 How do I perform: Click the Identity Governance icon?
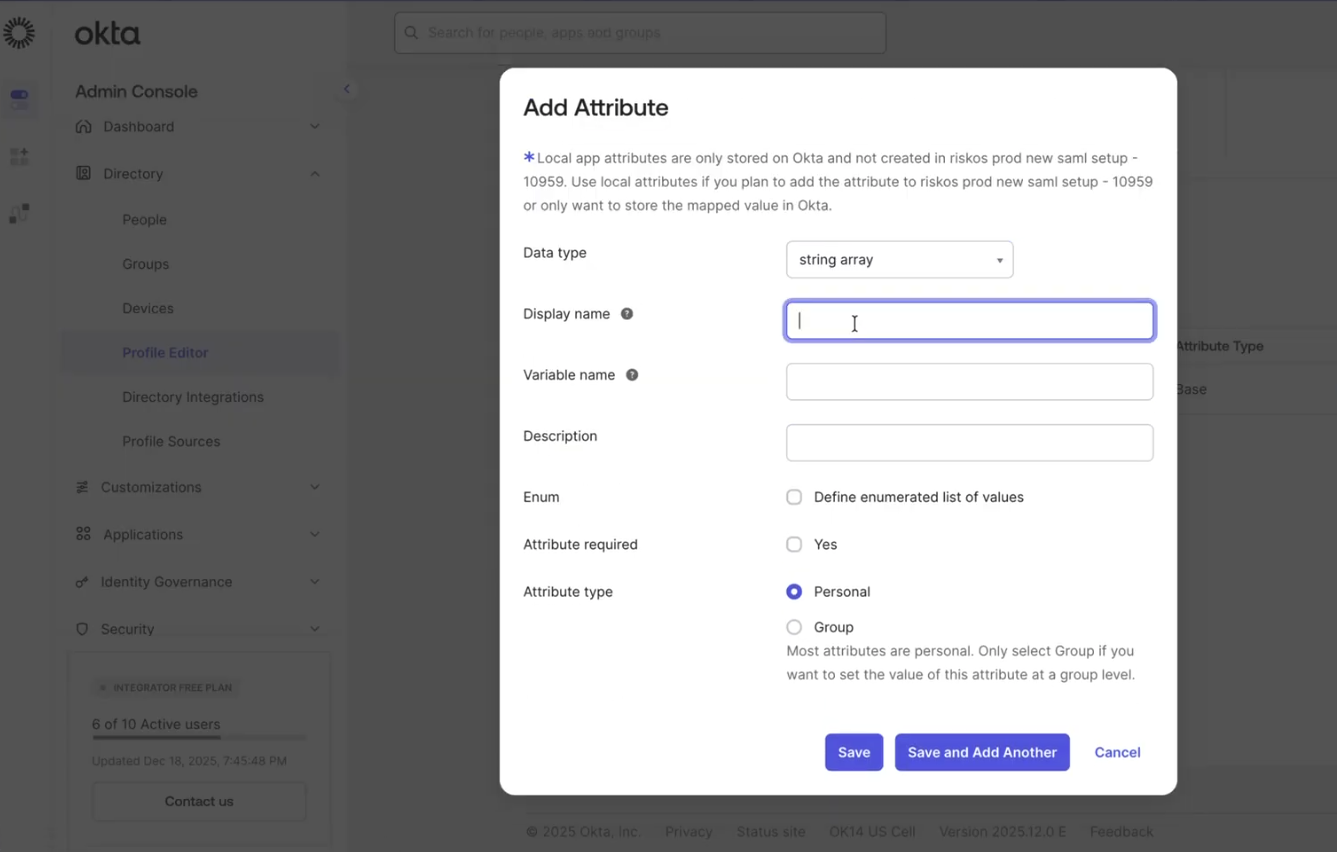82,582
